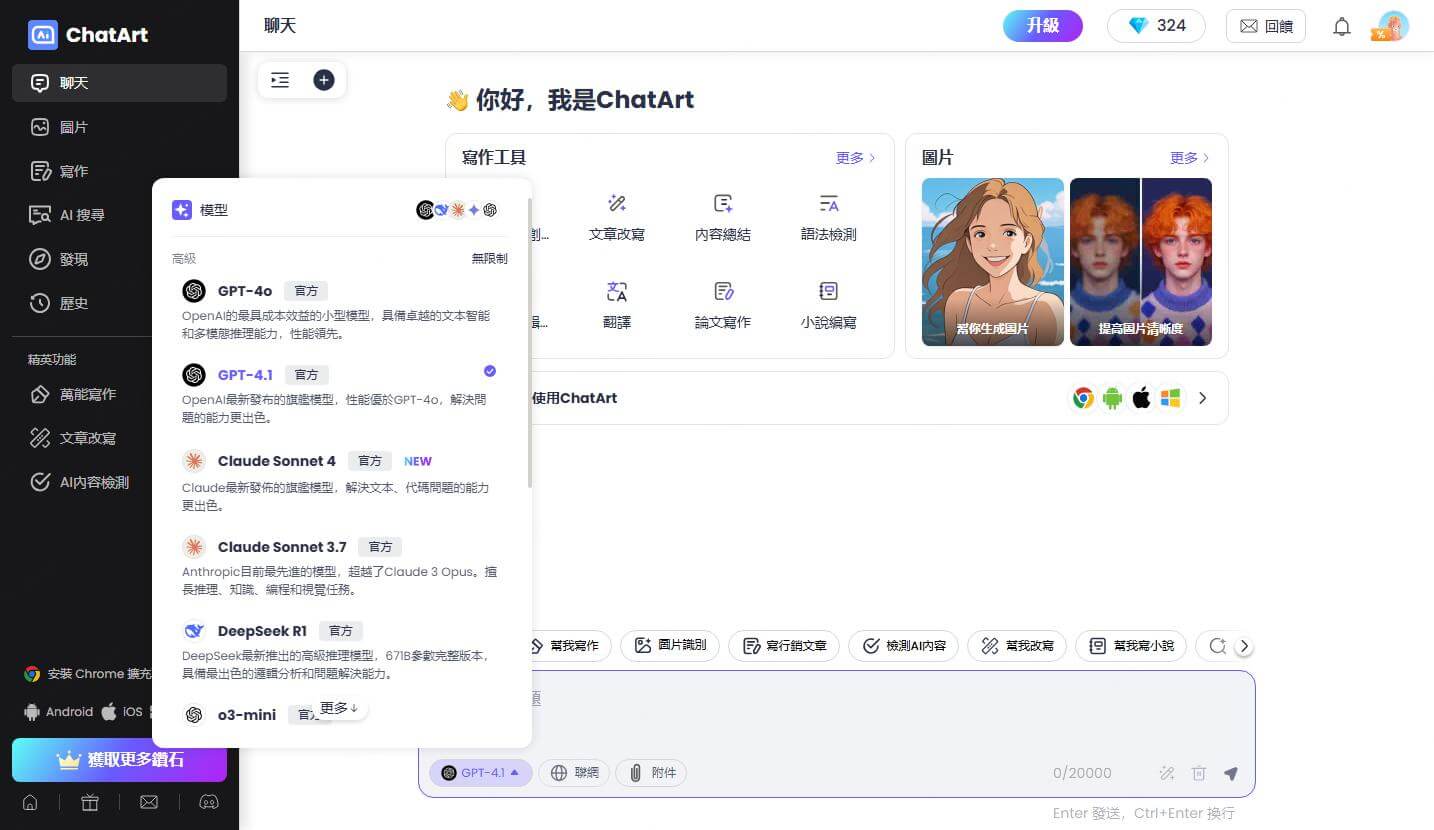Viewport: 1434px width, 830px height.
Task: Open the diamond balance 324
Action: click(1156, 26)
